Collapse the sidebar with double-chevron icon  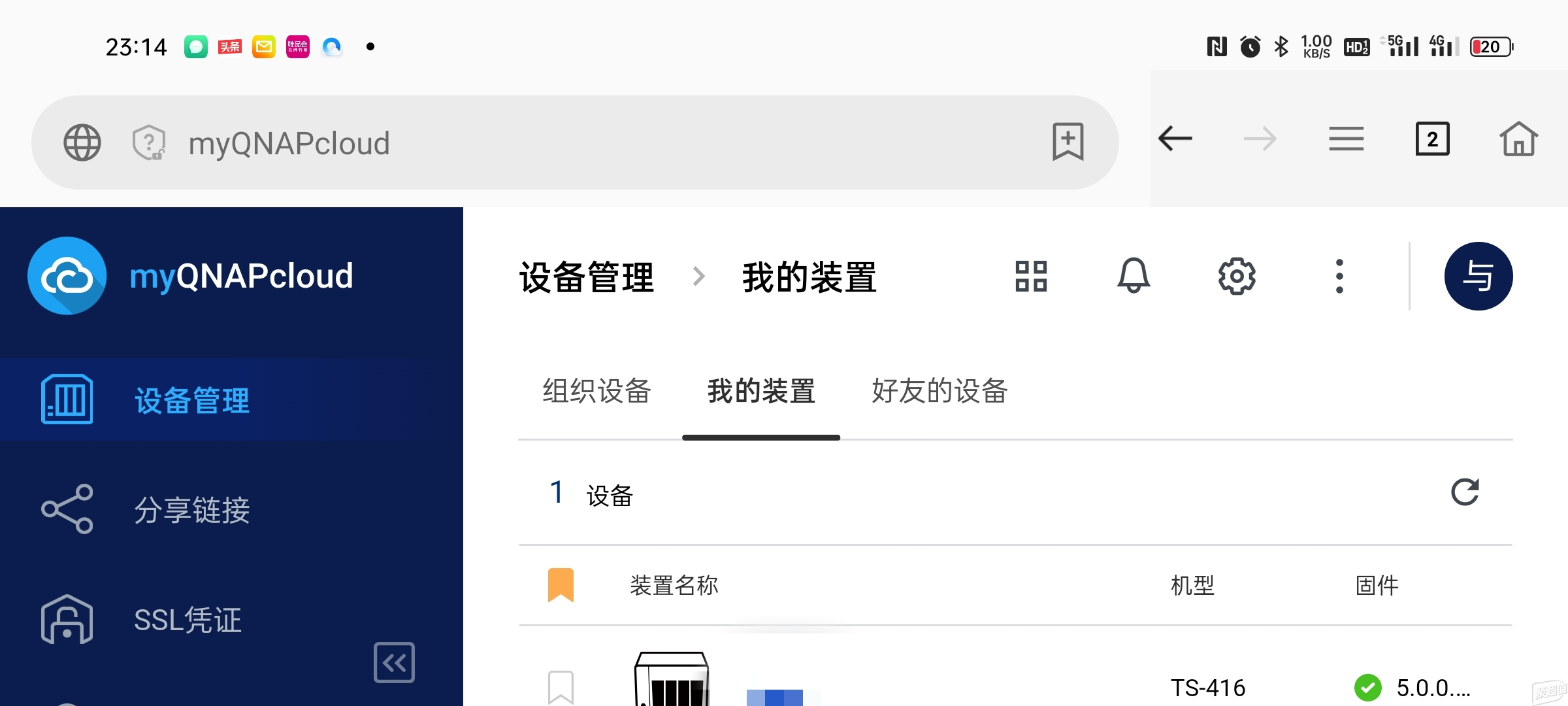tap(394, 662)
